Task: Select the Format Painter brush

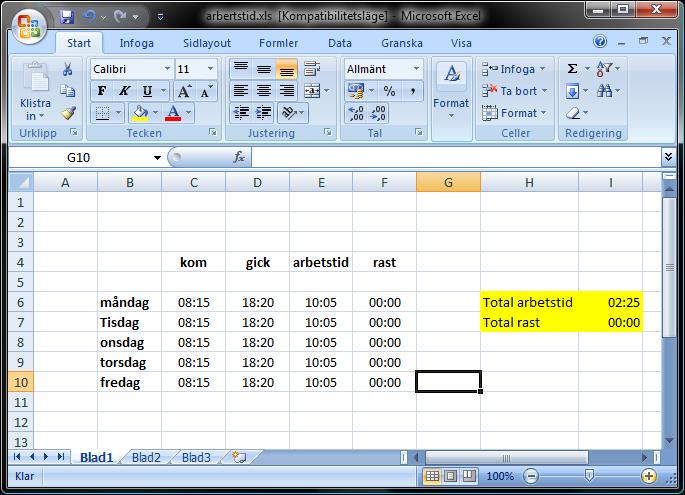Action: click(x=68, y=113)
